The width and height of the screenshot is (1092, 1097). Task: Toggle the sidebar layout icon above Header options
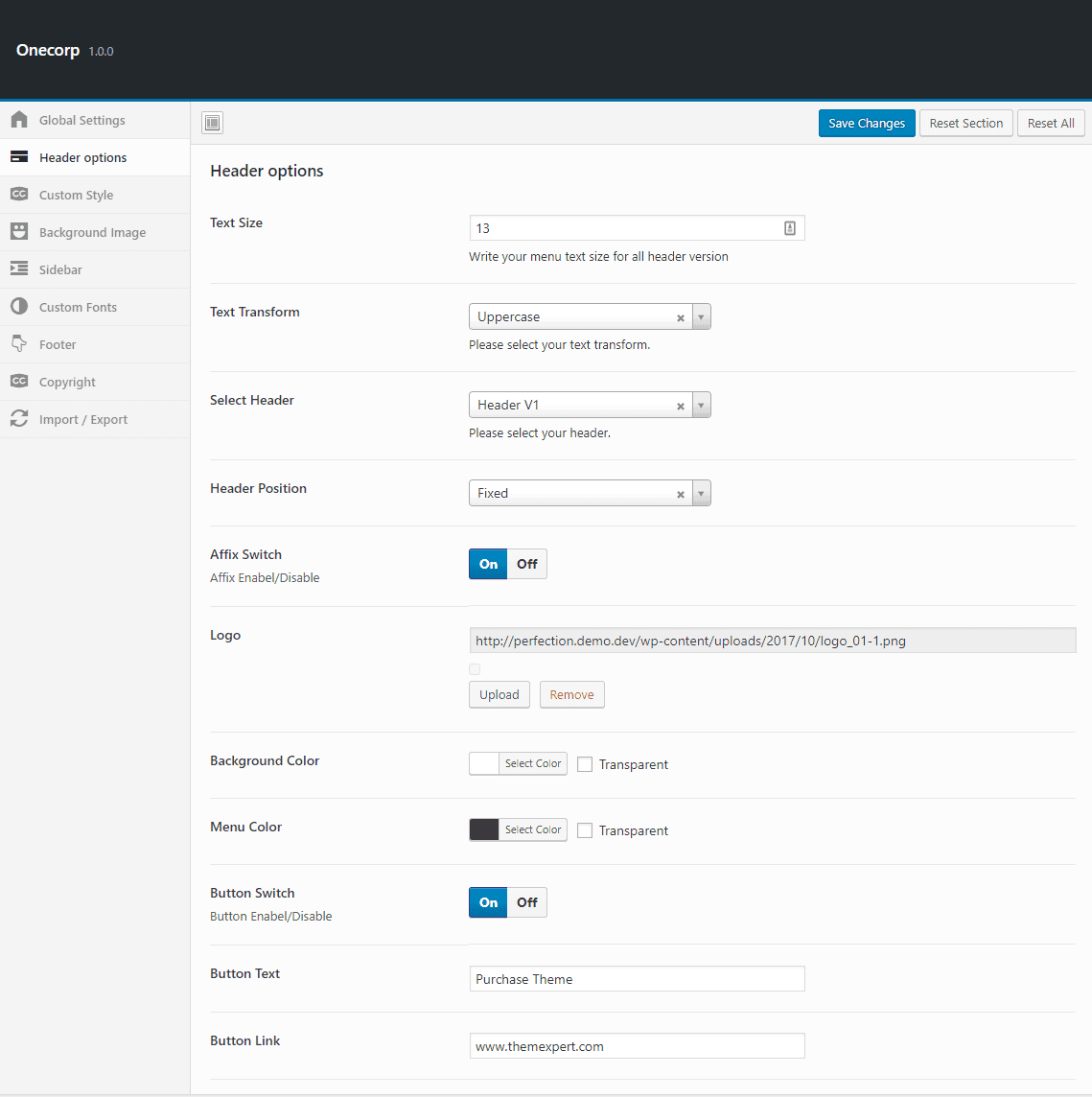(x=212, y=123)
